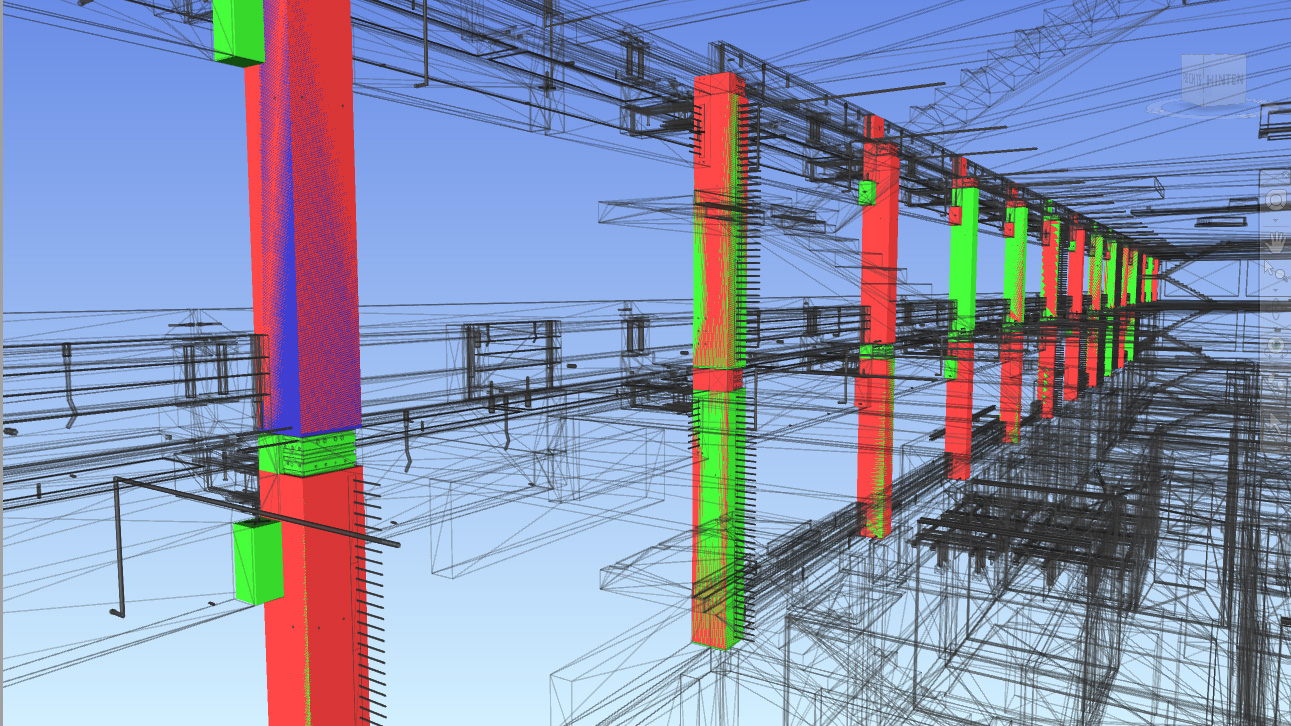Select the Orbit tool in navigation bar

click(1275, 309)
